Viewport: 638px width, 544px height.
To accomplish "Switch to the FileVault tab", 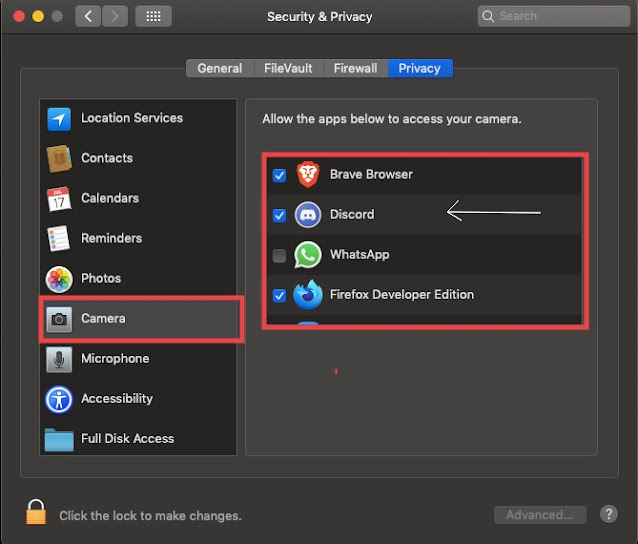I will tap(288, 68).
